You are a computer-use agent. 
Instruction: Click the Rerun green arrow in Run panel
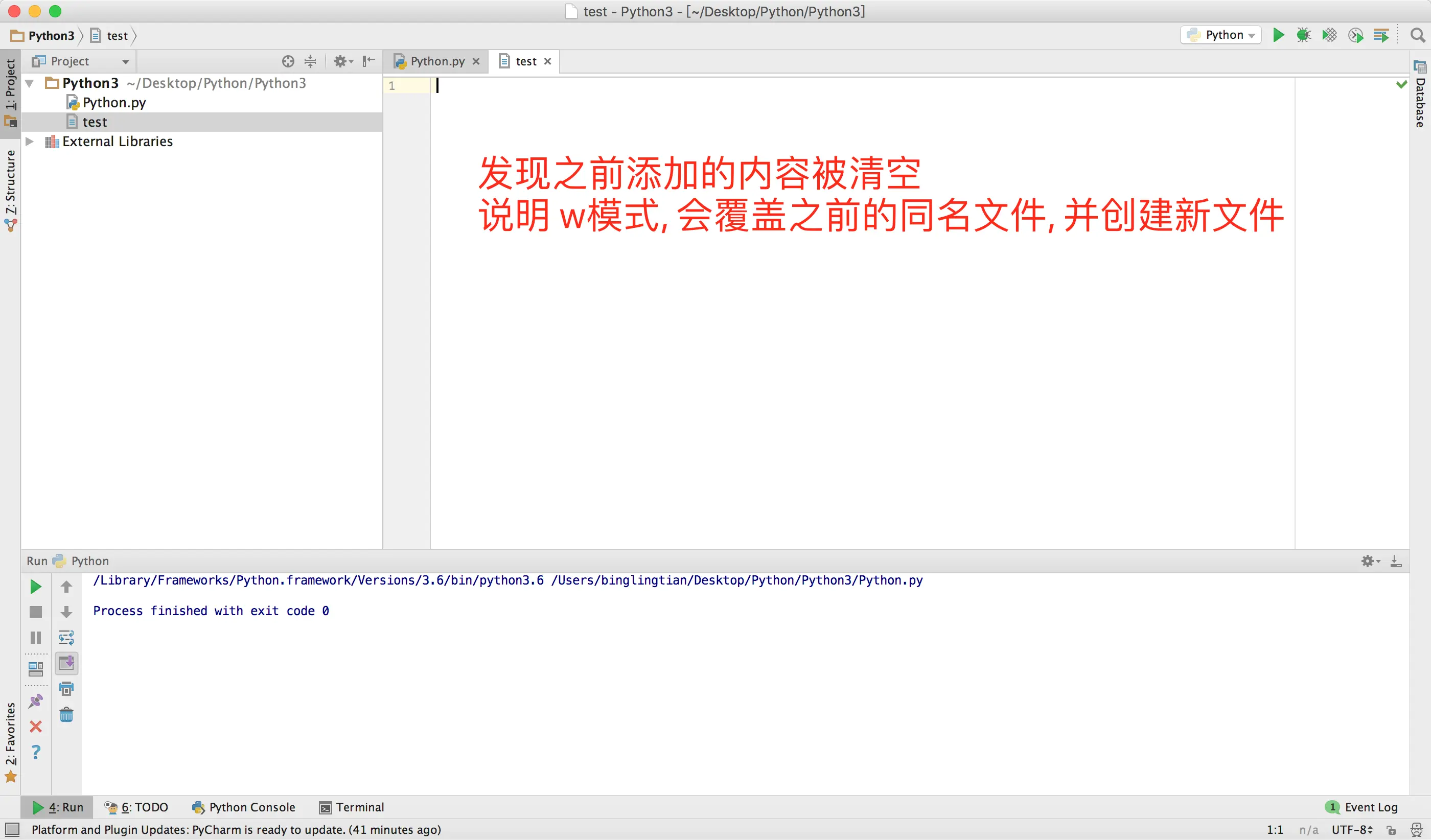point(35,587)
